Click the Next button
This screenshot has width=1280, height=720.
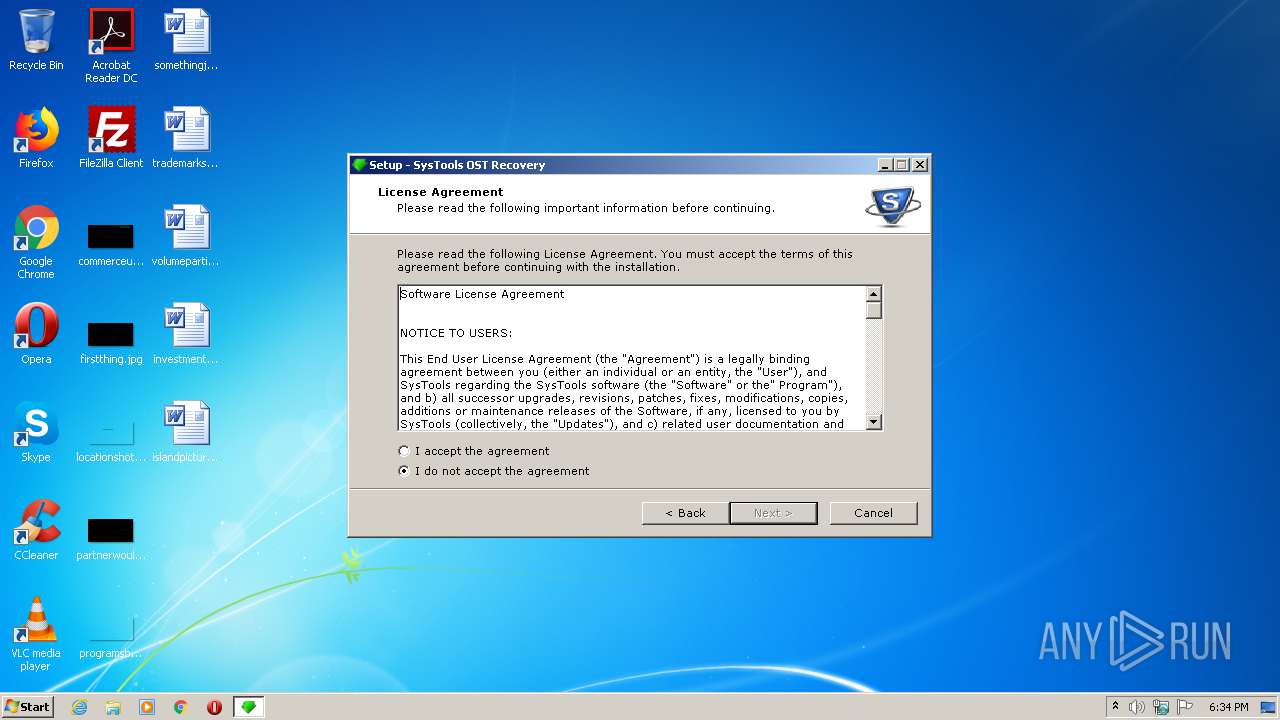click(x=773, y=513)
